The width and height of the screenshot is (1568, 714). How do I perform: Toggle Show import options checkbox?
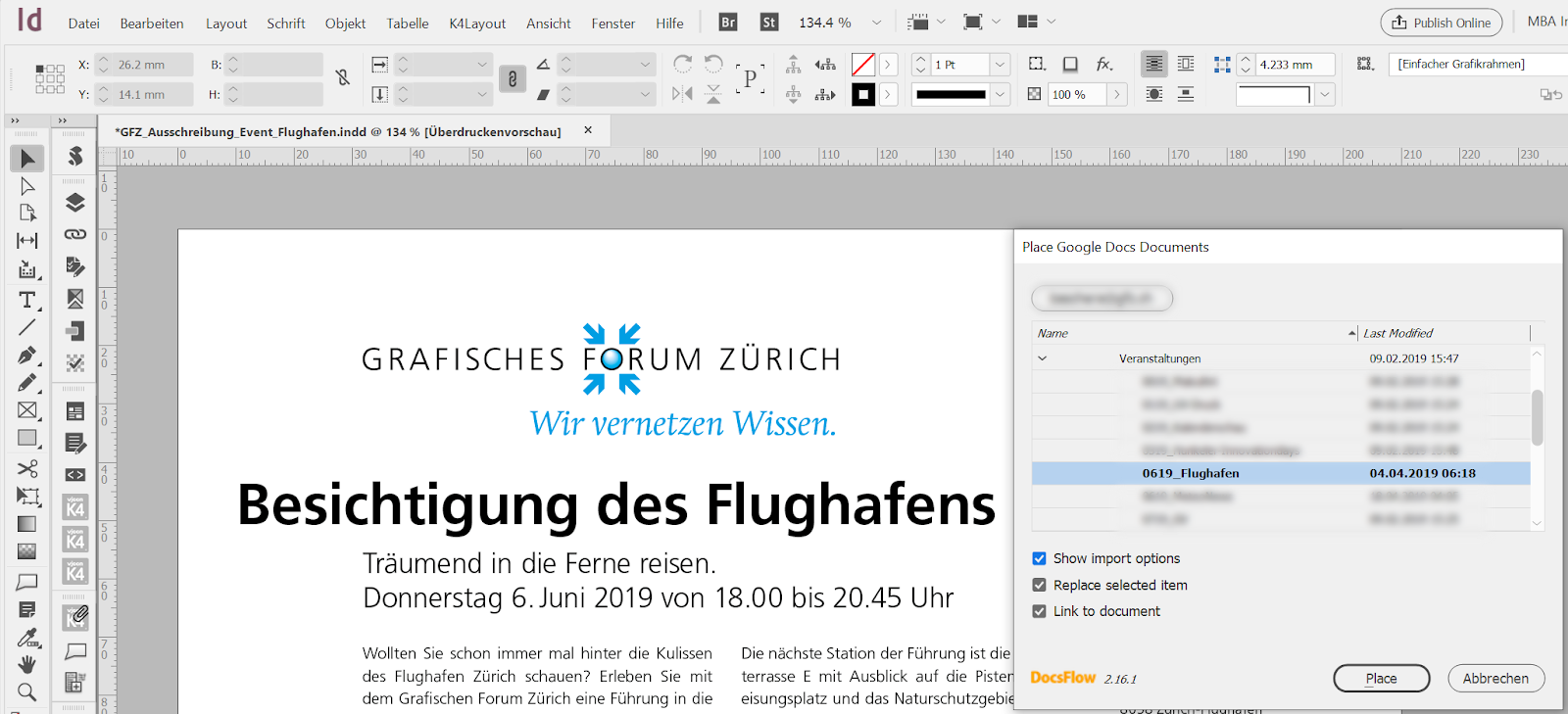pos(1039,558)
